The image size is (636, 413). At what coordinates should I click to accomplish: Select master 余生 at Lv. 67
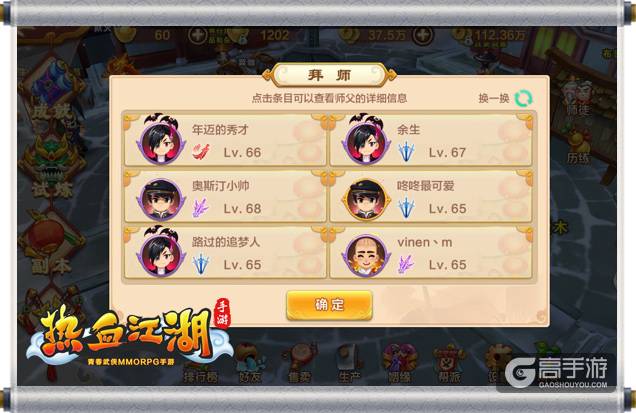pyautogui.click(x=431, y=140)
